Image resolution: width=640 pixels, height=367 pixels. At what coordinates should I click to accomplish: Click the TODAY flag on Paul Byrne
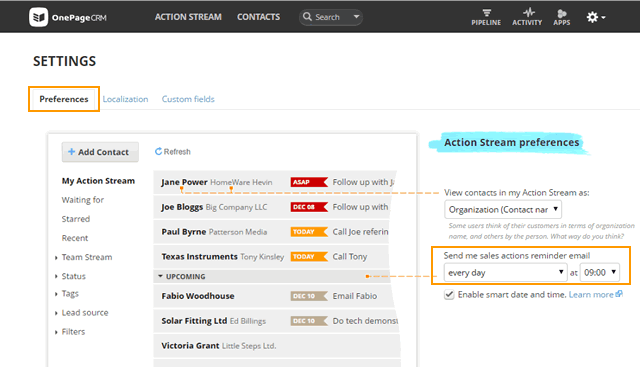tap(309, 232)
